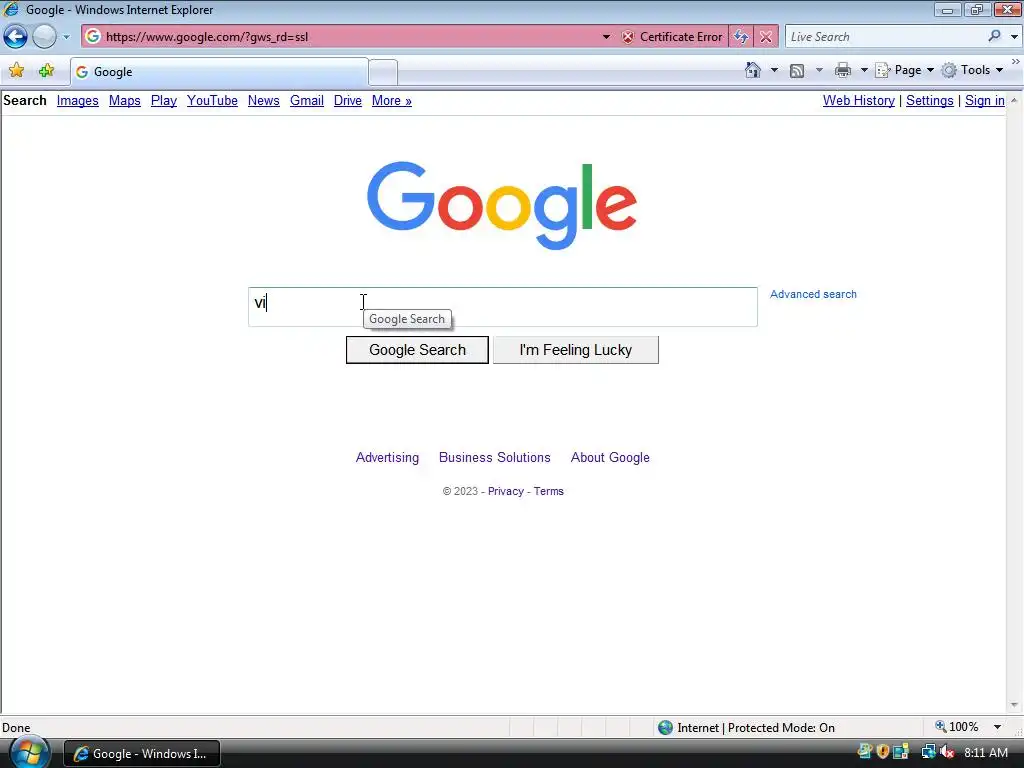Image resolution: width=1024 pixels, height=768 pixels.
Task: Open the Privacy link
Action: pyautogui.click(x=505, y=491)
